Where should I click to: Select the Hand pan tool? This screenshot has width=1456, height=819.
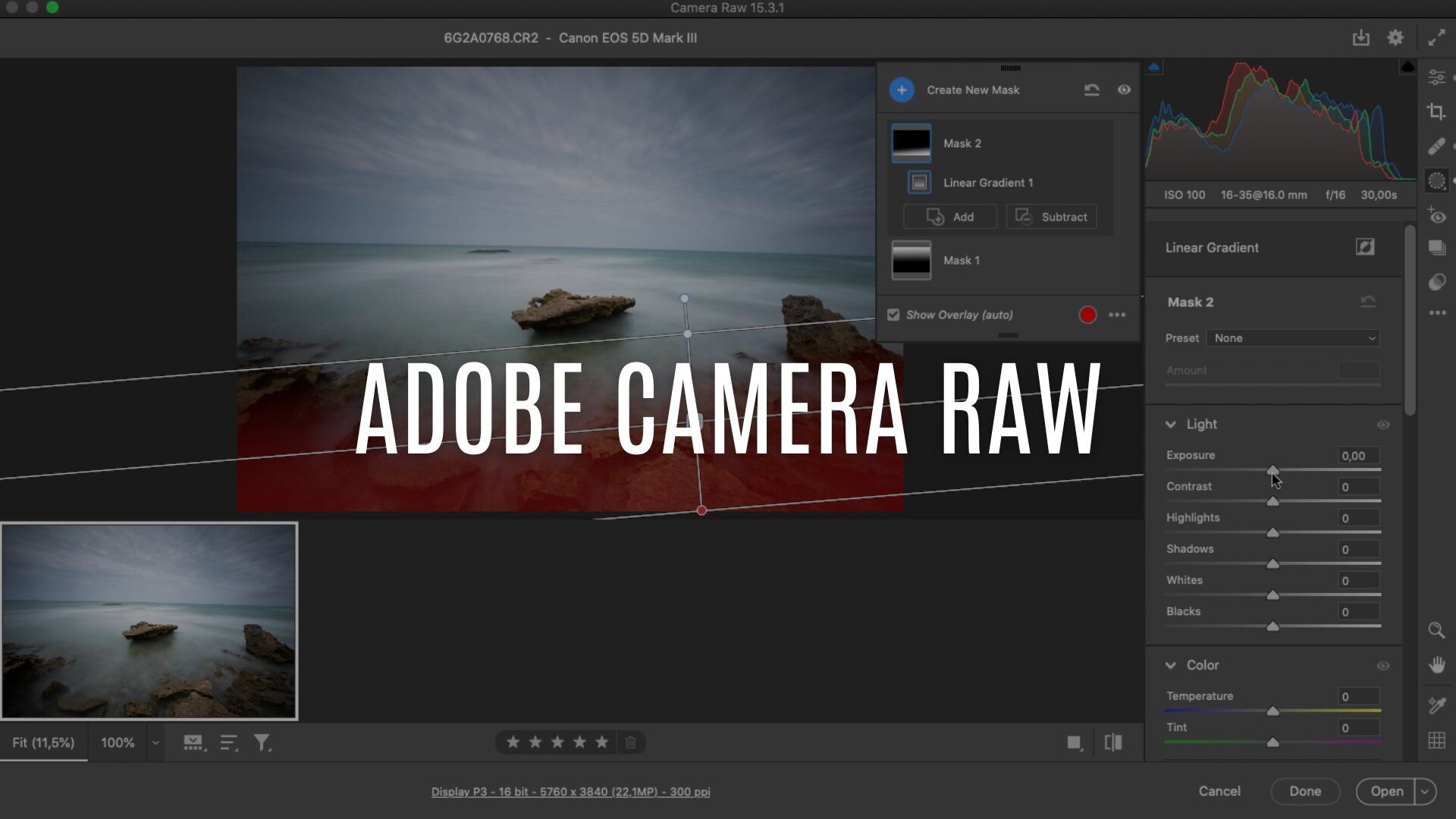click(1436, 666)
